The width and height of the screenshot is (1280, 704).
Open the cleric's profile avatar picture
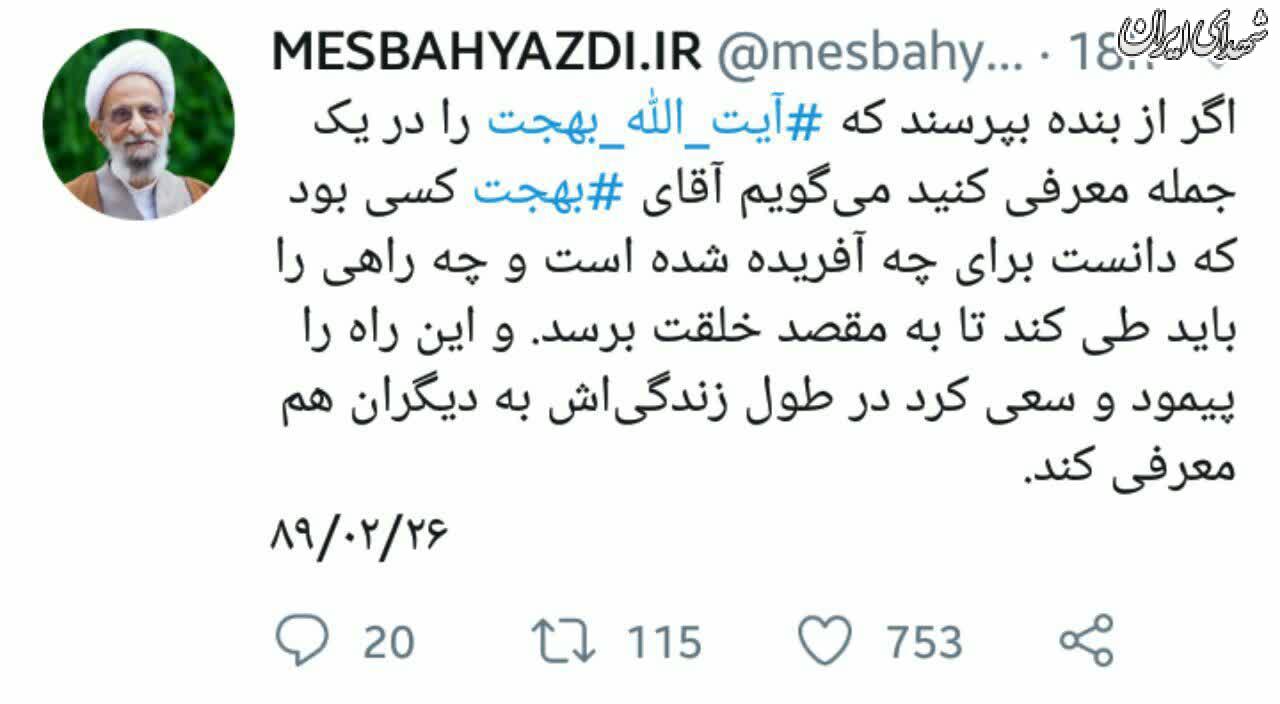click(138, 124)
